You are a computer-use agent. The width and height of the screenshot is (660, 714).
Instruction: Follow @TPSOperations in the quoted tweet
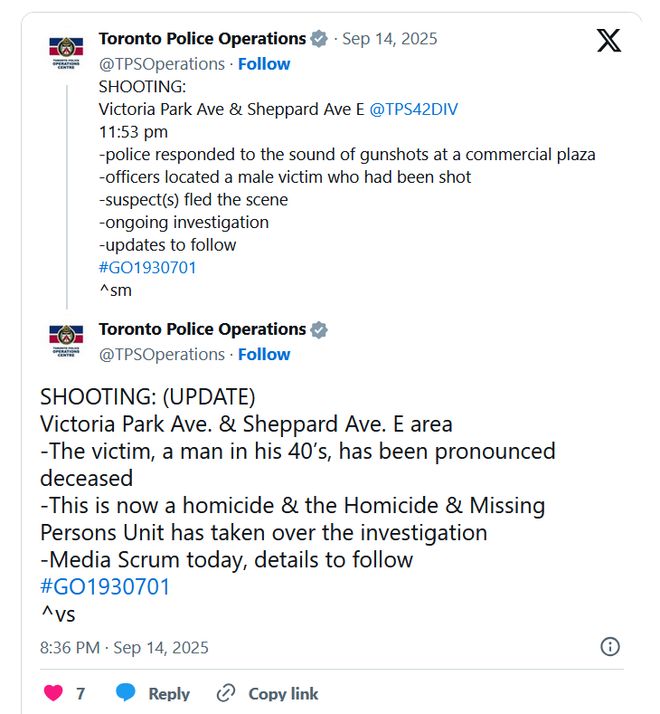264,64
